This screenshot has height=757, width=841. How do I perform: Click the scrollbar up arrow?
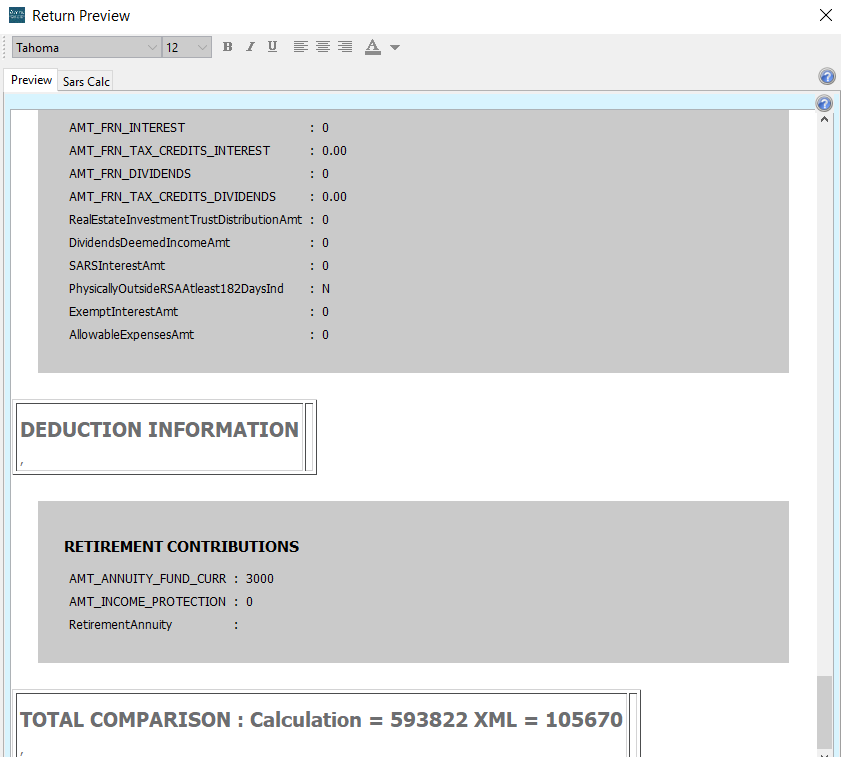(x=824, y=119)
